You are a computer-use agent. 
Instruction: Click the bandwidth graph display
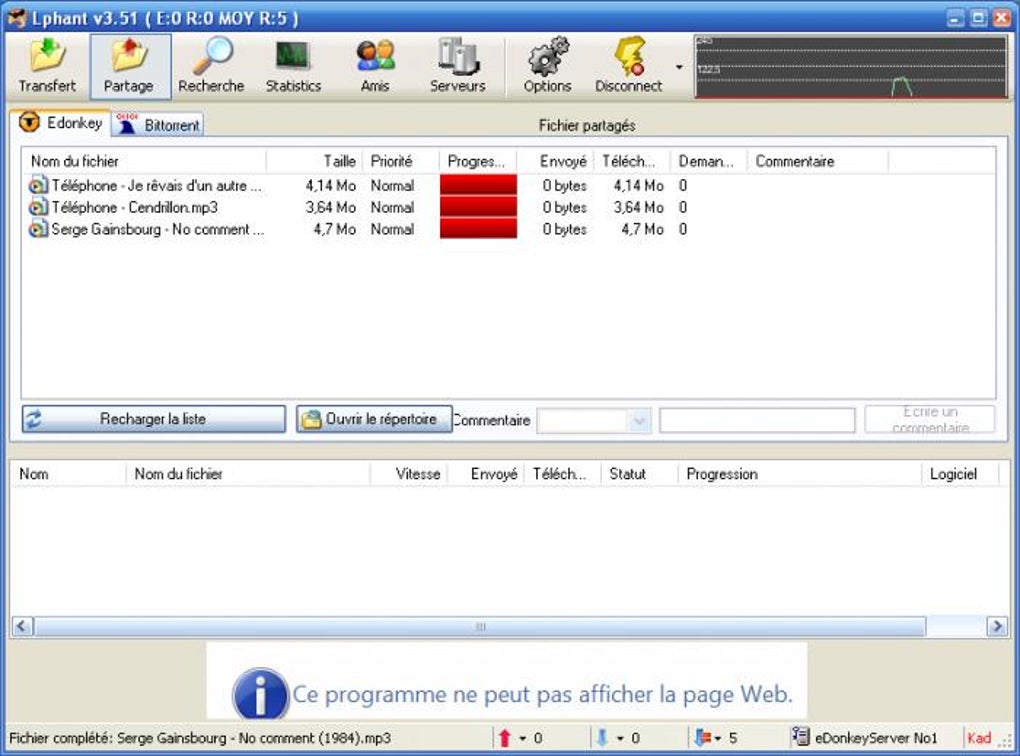(852, 68)
